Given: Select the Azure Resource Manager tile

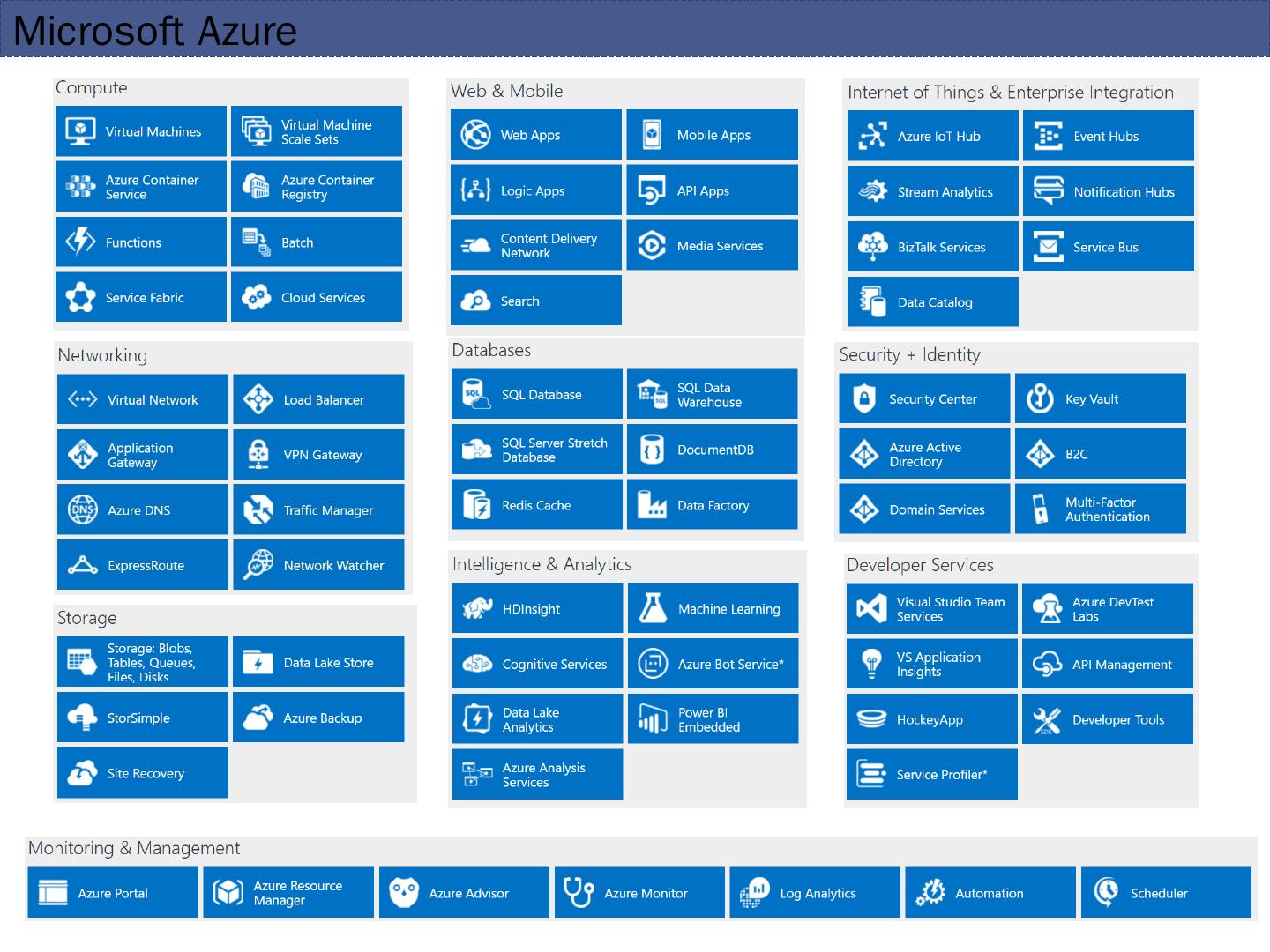Looking at the screenshot, I should (x=288, y=892).
